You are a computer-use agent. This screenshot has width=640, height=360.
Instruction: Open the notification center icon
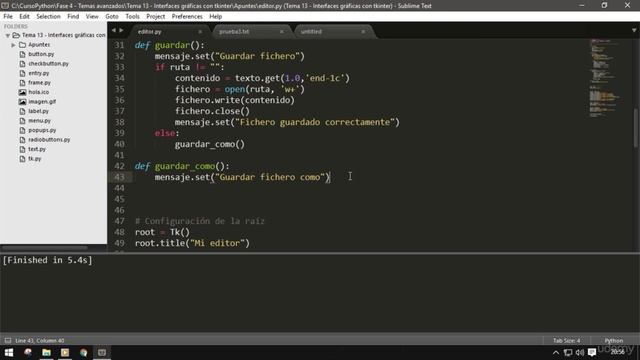[x=592, y=352]
